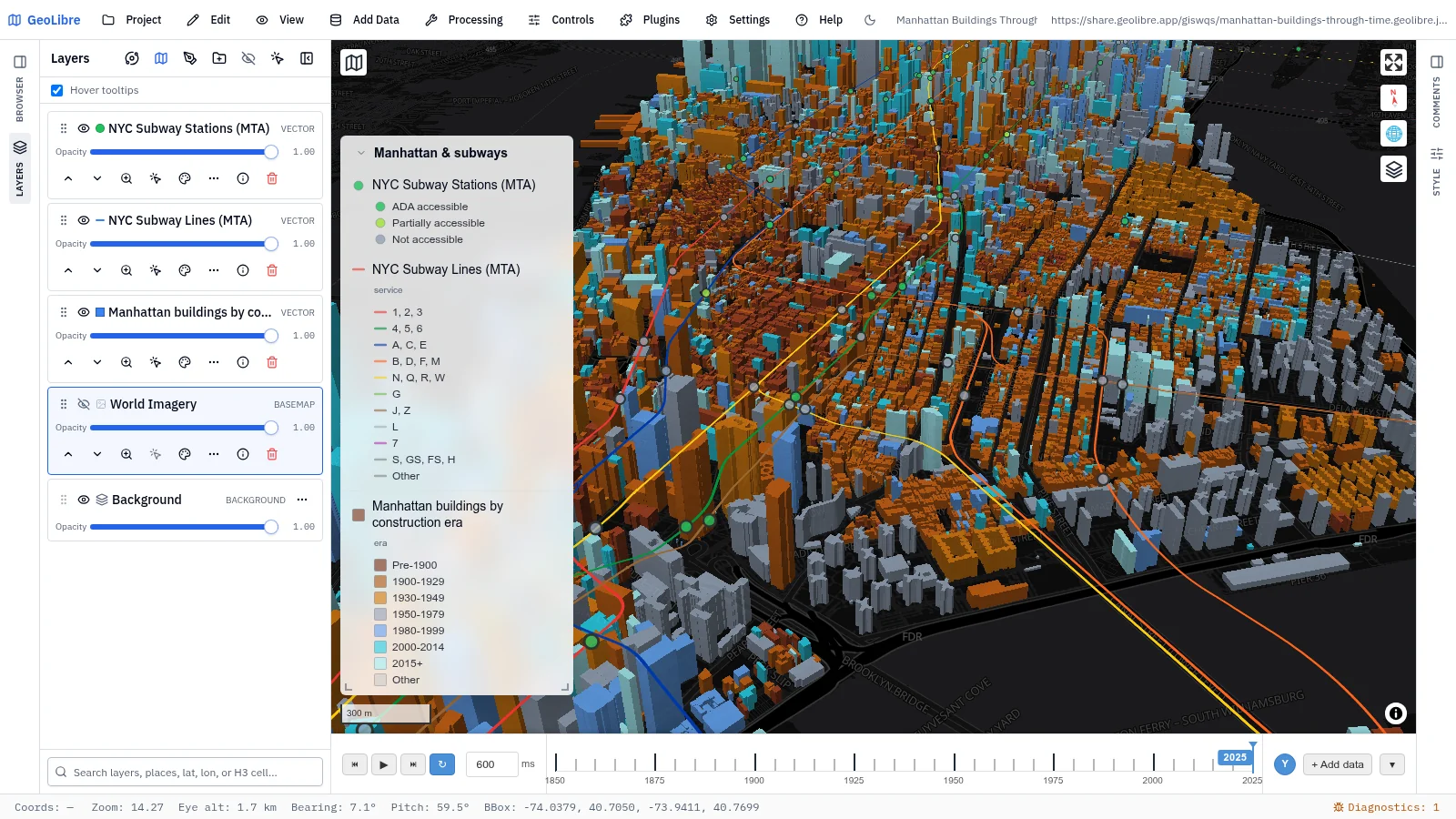Show the World Imagery basemap layer

pos(84,404)
